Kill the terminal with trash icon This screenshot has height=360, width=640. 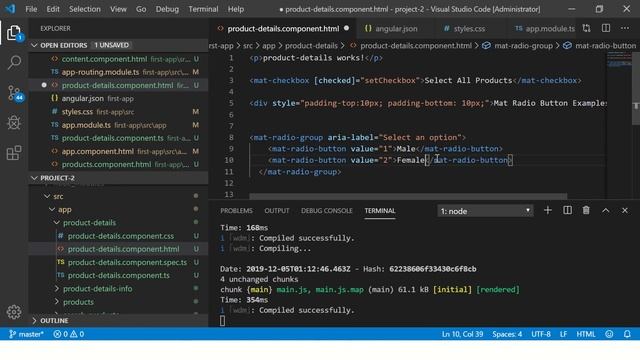[x=586, y=210]
